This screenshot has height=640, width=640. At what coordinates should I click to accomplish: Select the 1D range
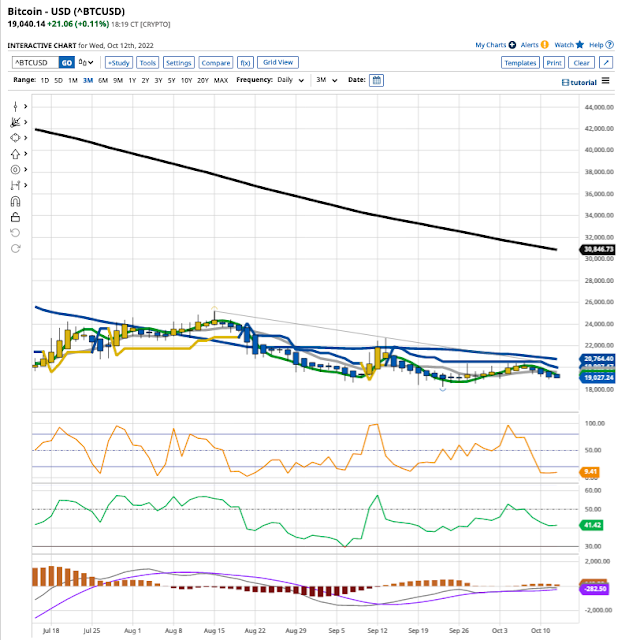click(x=45, y=80)
